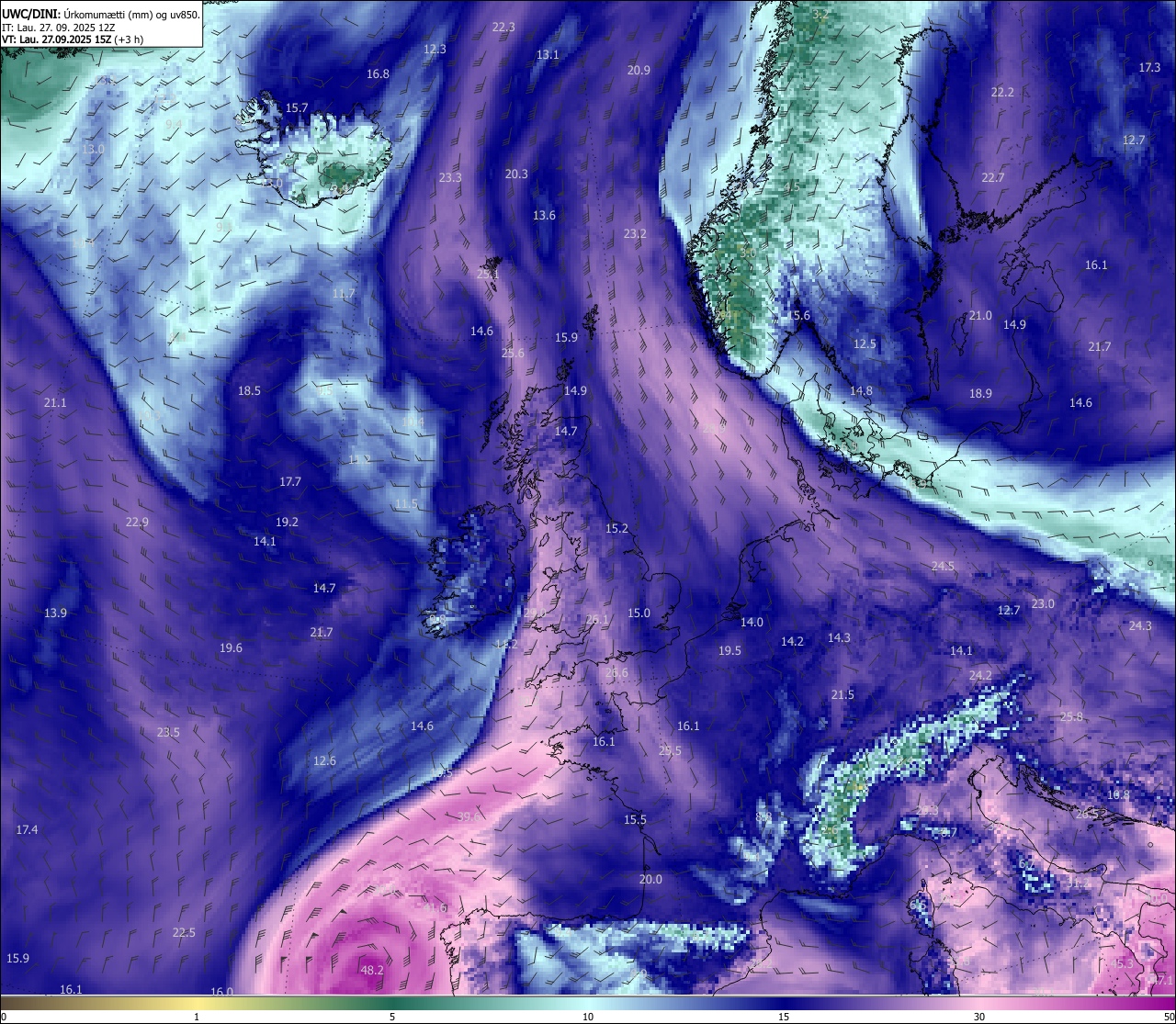Click the map value 18.9
Screen dimensions: 1176x1024
[x=980, y=394]
